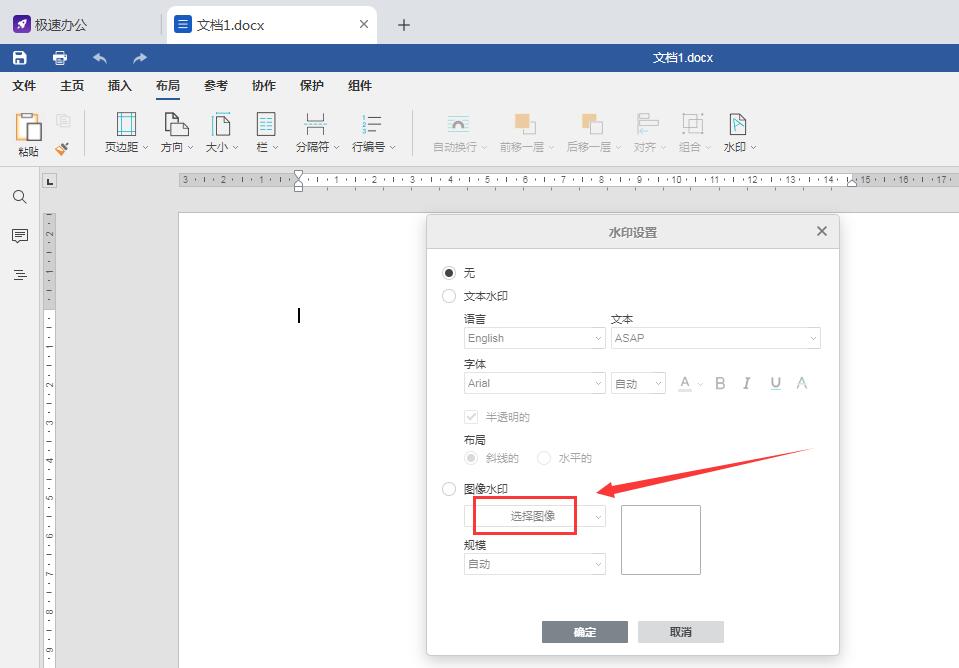This screenshot has height=668, width=959.
Task: Open the 文件 menu
Action: point(24,86)
